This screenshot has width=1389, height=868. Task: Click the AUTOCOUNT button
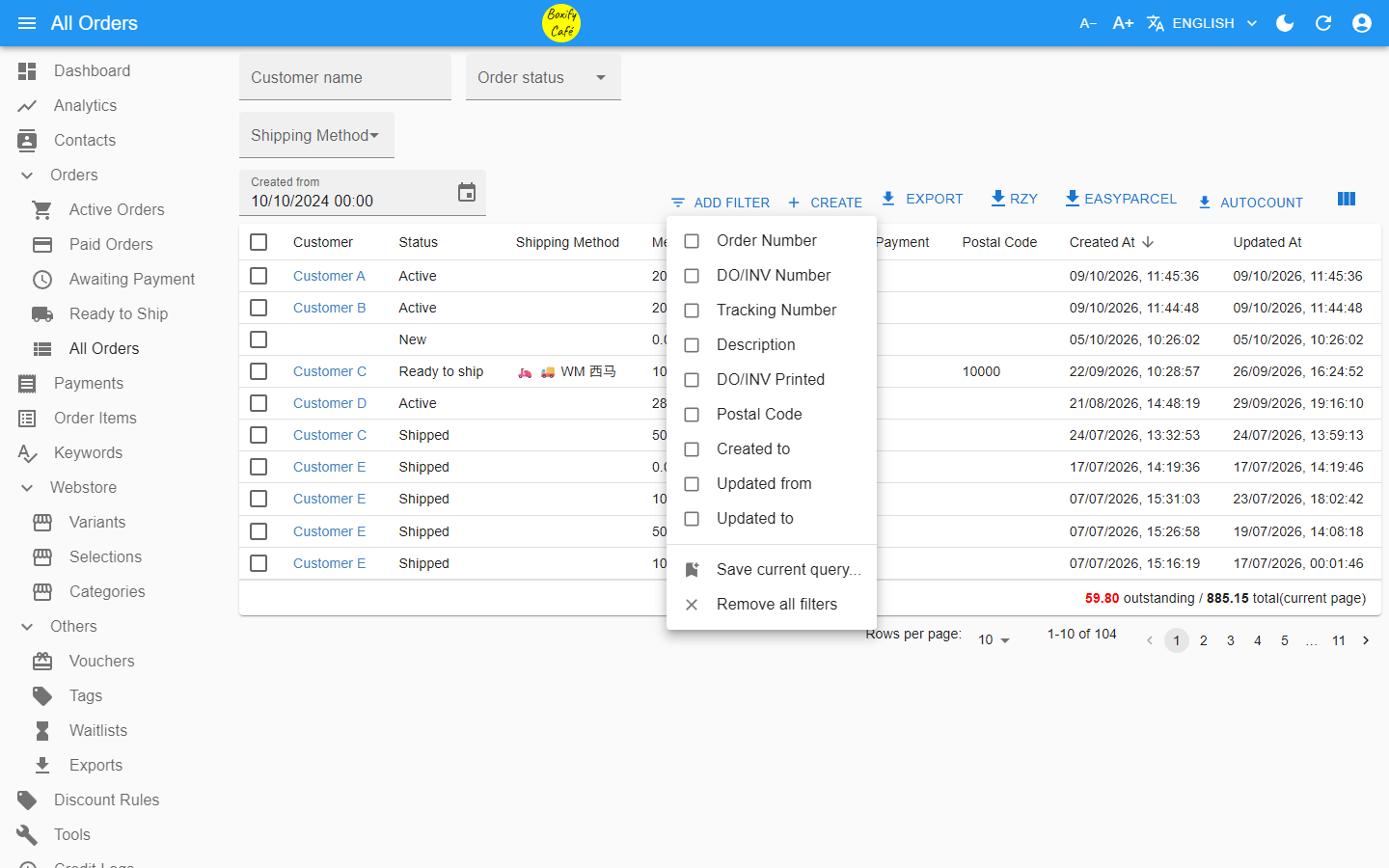click(x=1250, y=203)
